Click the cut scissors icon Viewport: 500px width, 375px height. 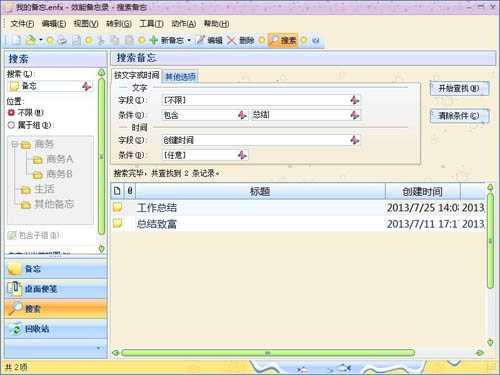pyautogui.click(x=101, y=40)
